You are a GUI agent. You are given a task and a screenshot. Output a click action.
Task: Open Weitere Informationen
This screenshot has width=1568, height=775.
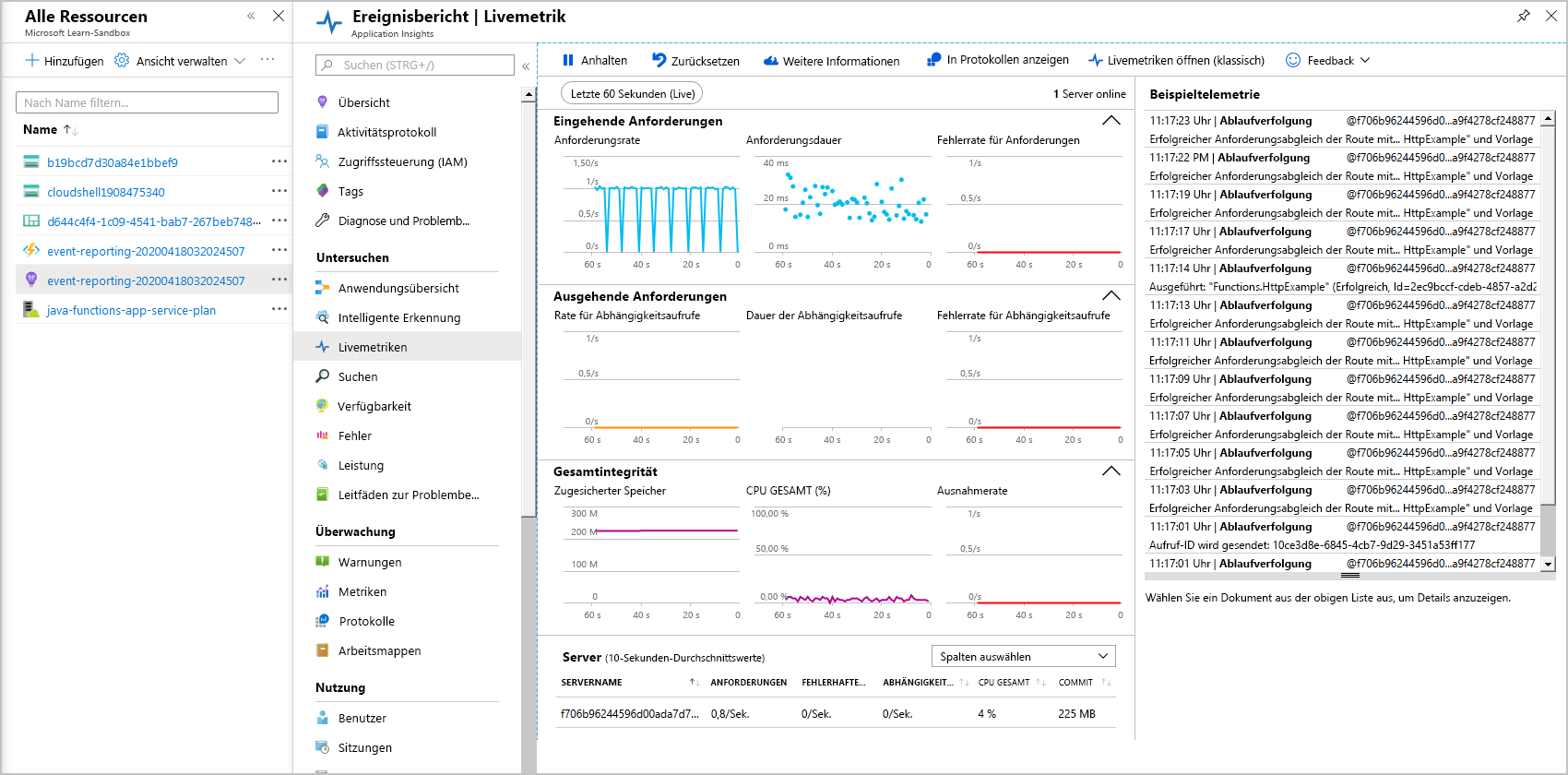pyautogui.click(x=831, y=61)
